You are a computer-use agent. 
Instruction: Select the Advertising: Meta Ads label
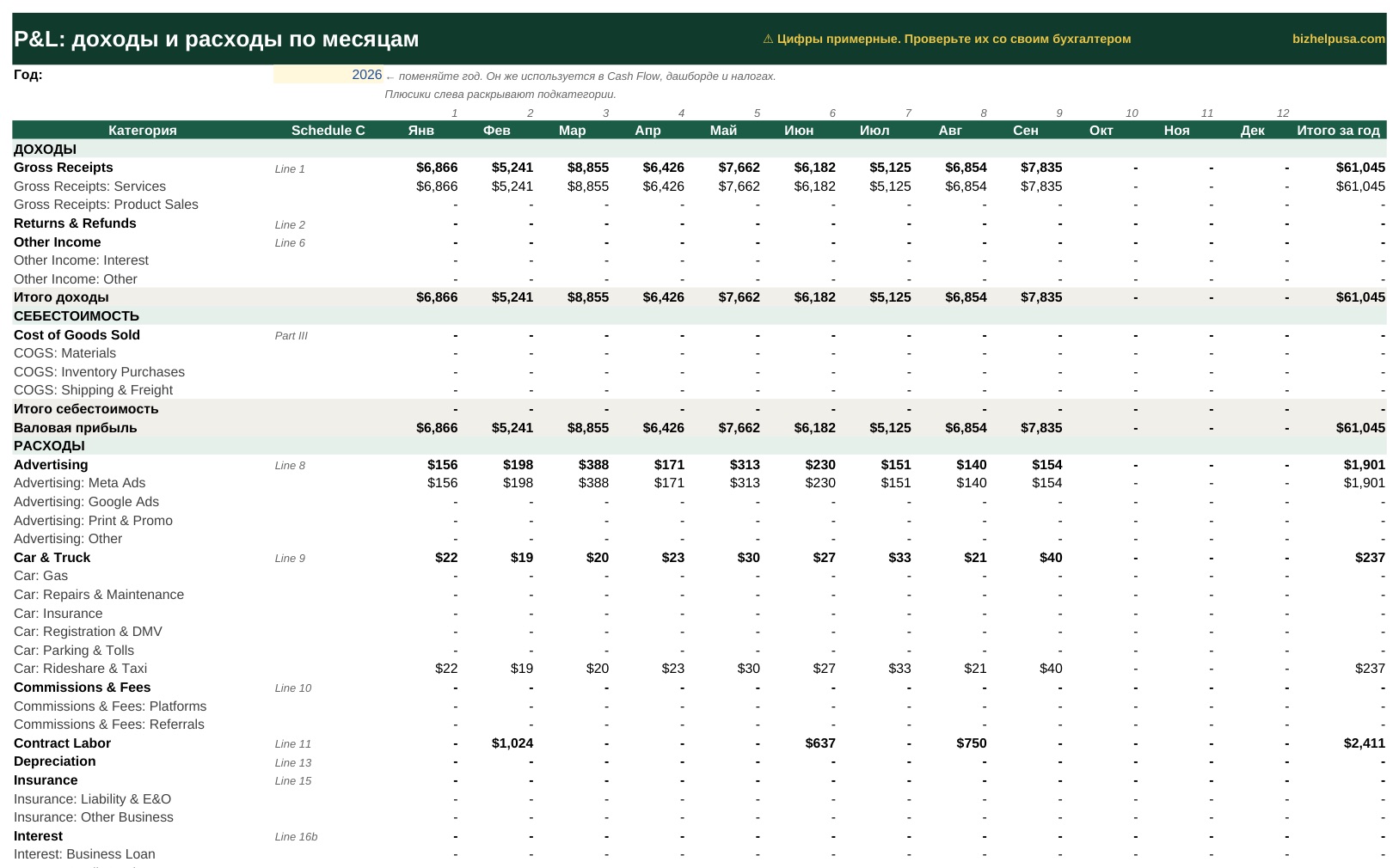(x=79, y=483)
